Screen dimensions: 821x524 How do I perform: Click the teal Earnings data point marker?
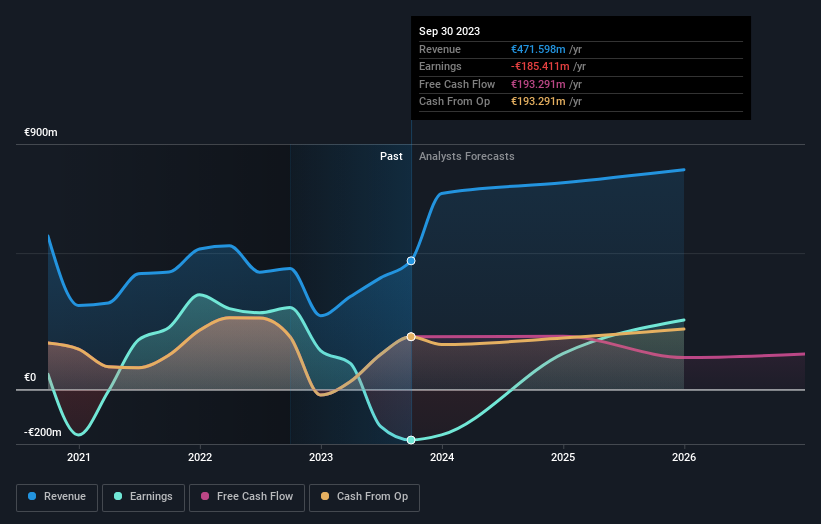[x=411, y=440]
